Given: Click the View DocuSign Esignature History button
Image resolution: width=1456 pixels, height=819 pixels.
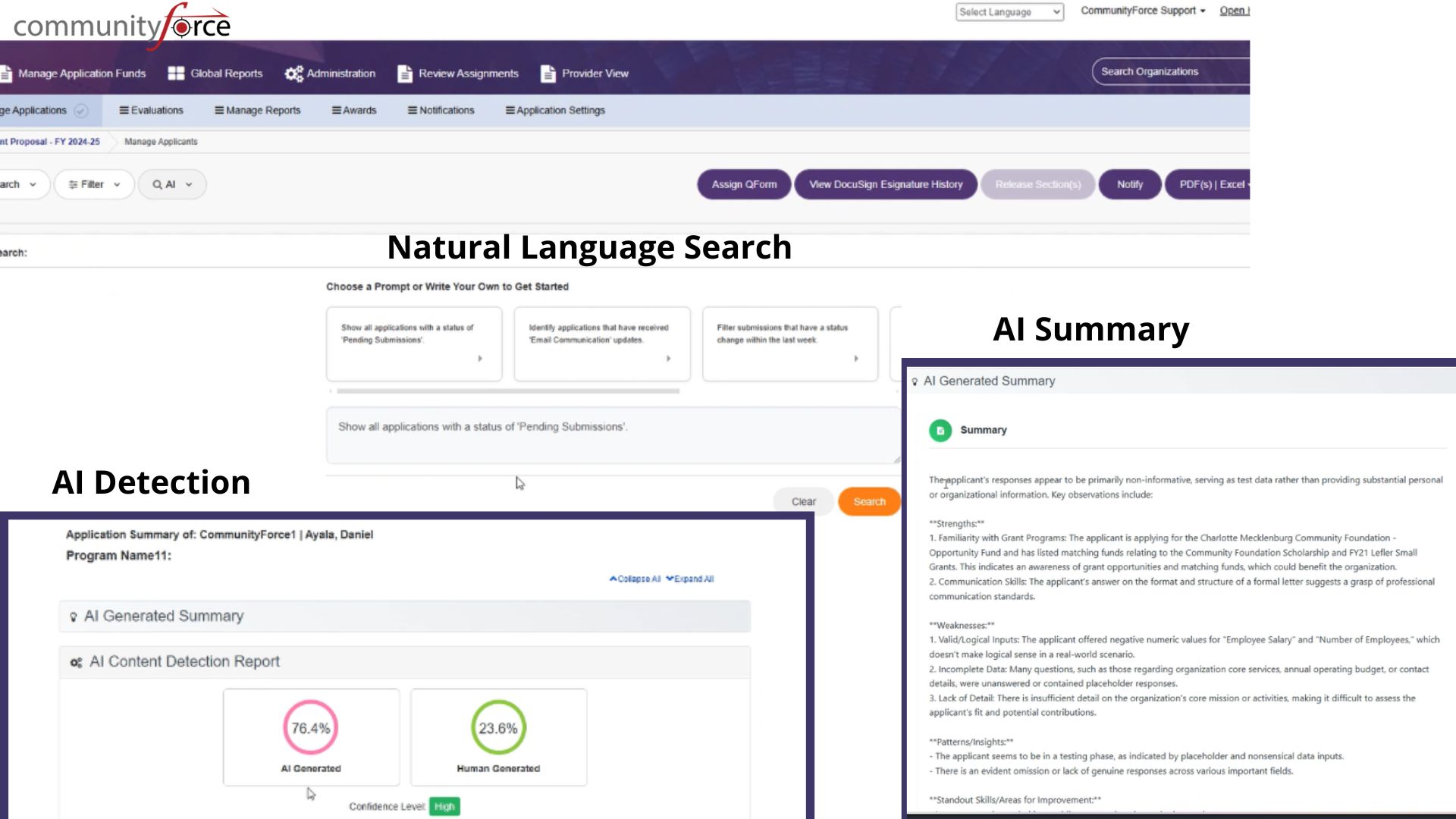Looking at the screenshot, I should click(885, 184).
